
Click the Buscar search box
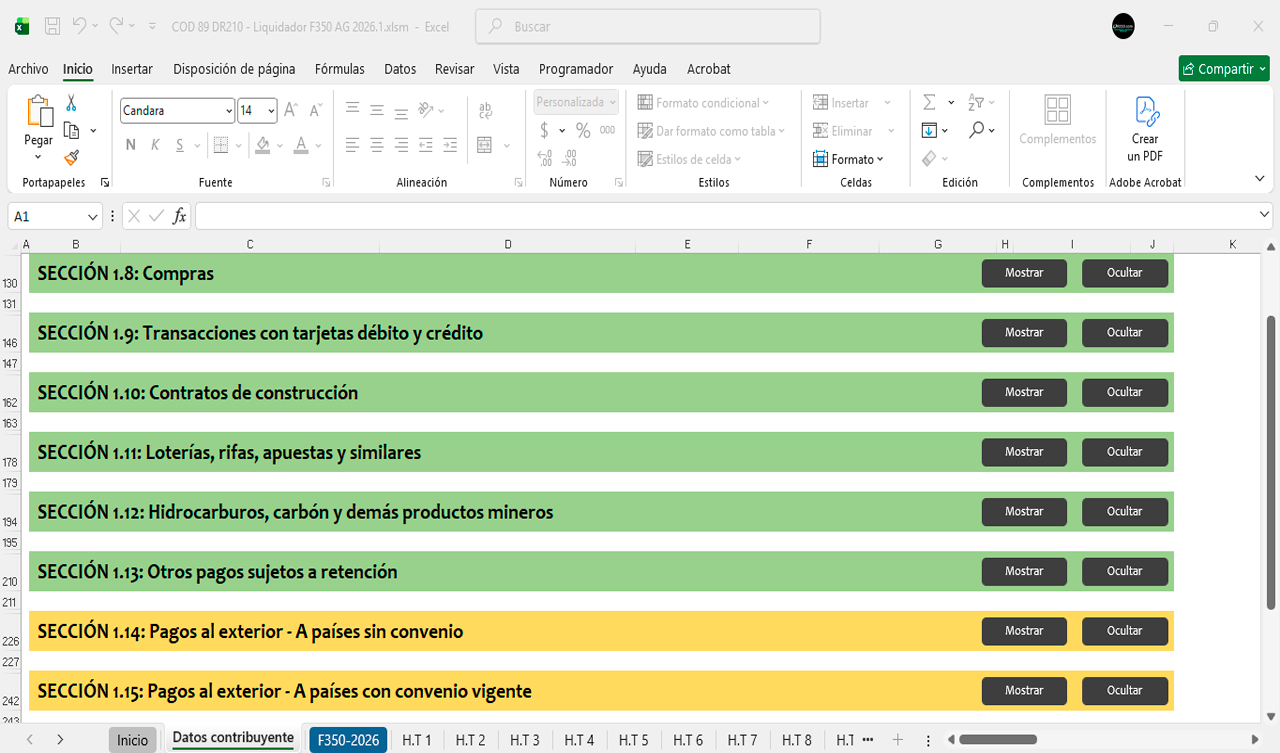[648, 27]
